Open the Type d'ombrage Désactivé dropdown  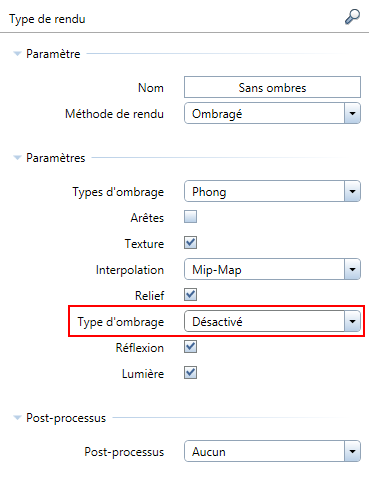click(272, 321)
